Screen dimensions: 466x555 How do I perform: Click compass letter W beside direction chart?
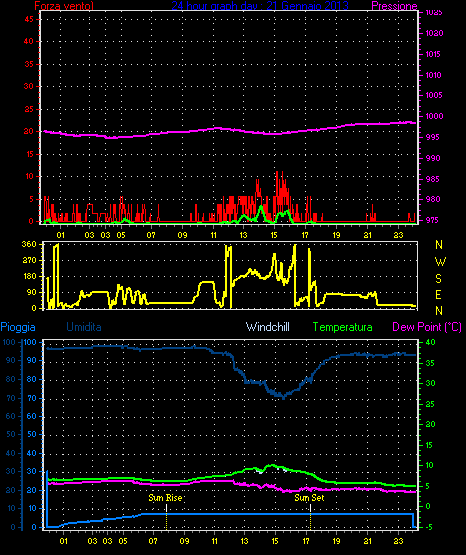click(440, 262)
